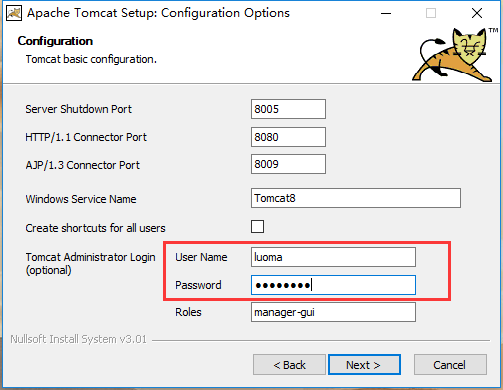Click the Tomcat Administrator Login label

click(90, 263)
